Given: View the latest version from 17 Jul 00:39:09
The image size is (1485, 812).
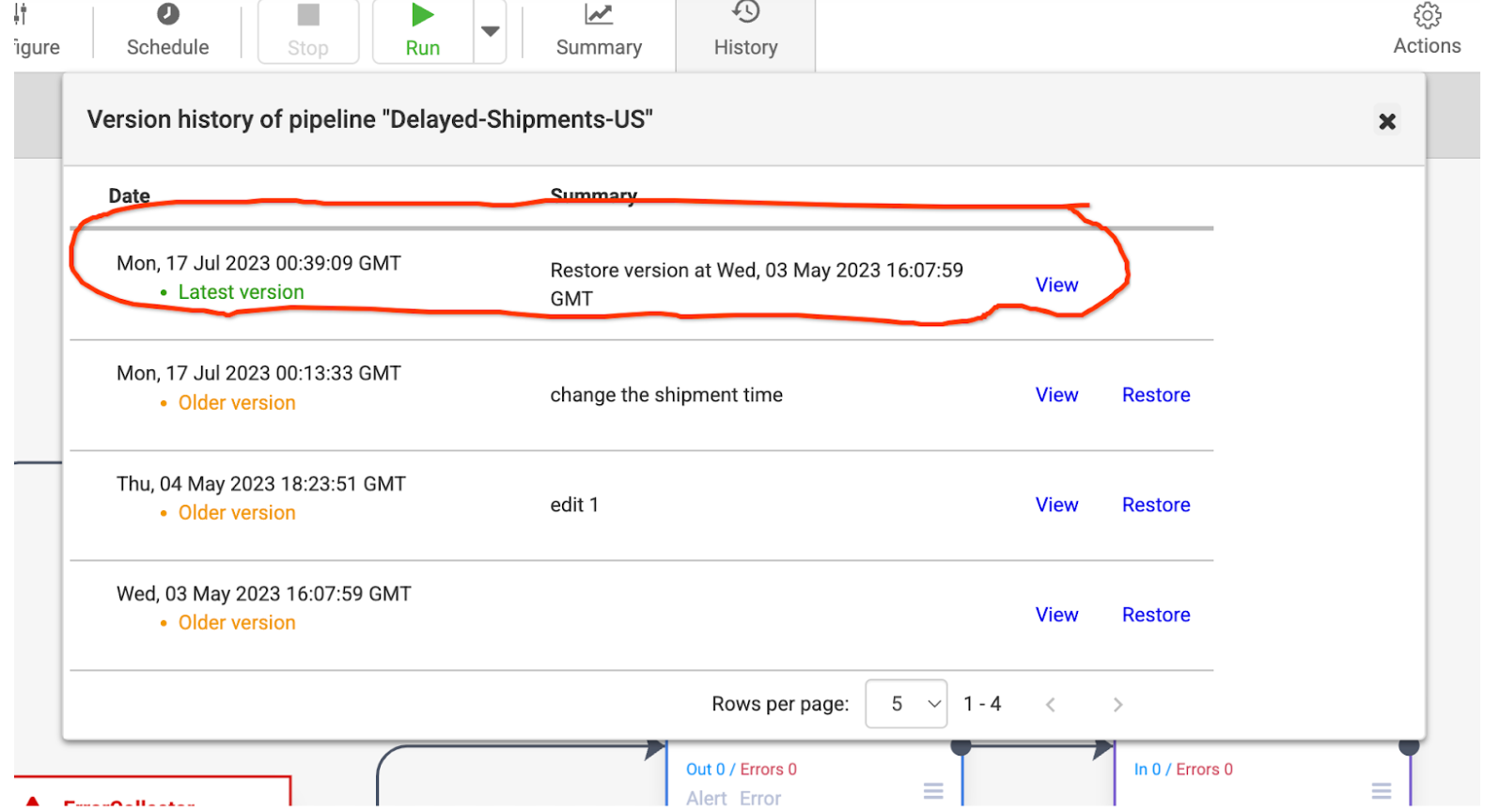Looking at the screenshot, I should click(1056, 285).
